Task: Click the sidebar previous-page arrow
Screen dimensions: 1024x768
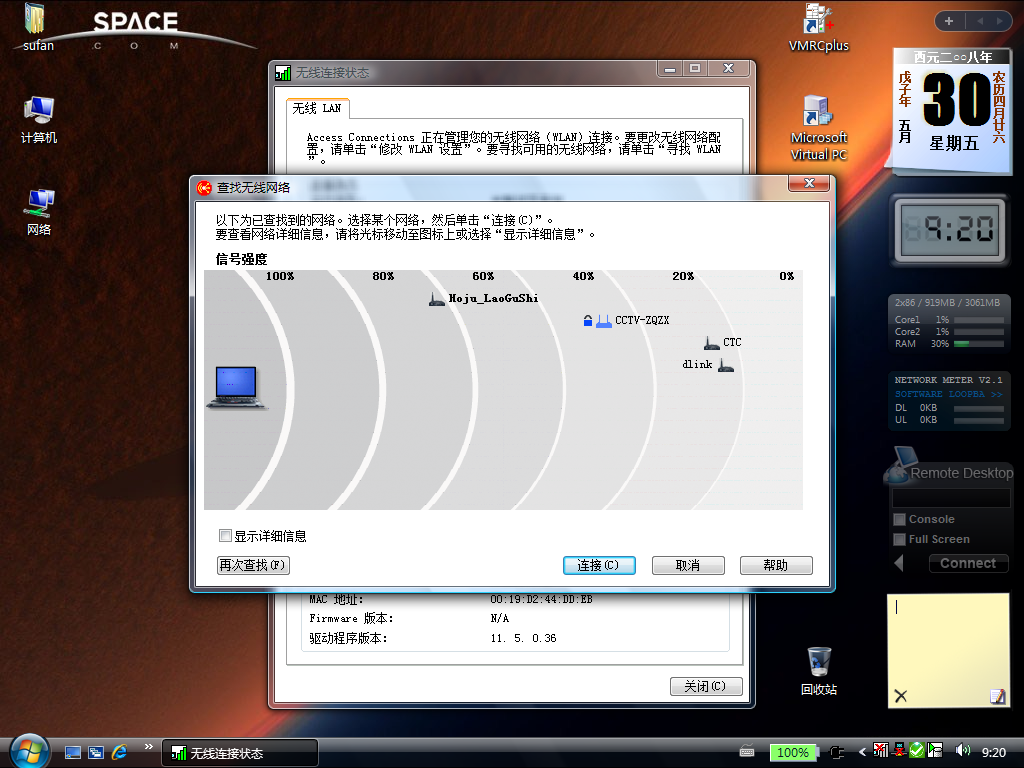Action: 980,21
